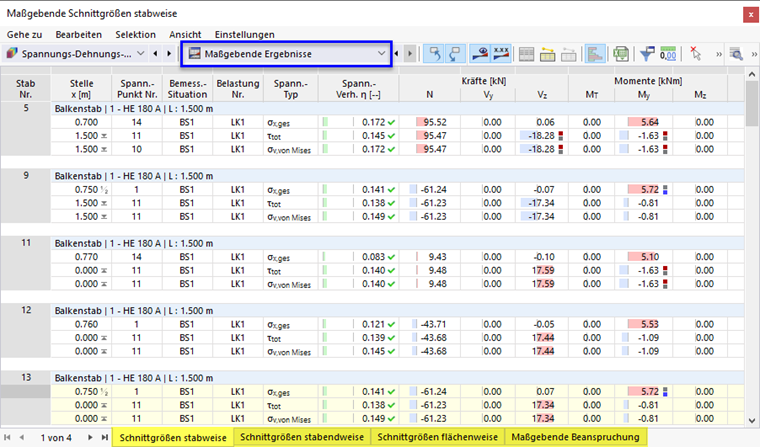The width and height of the screenshot is (760, 447).
Task: Export the table to Excel
Action: tap(620, 54)
